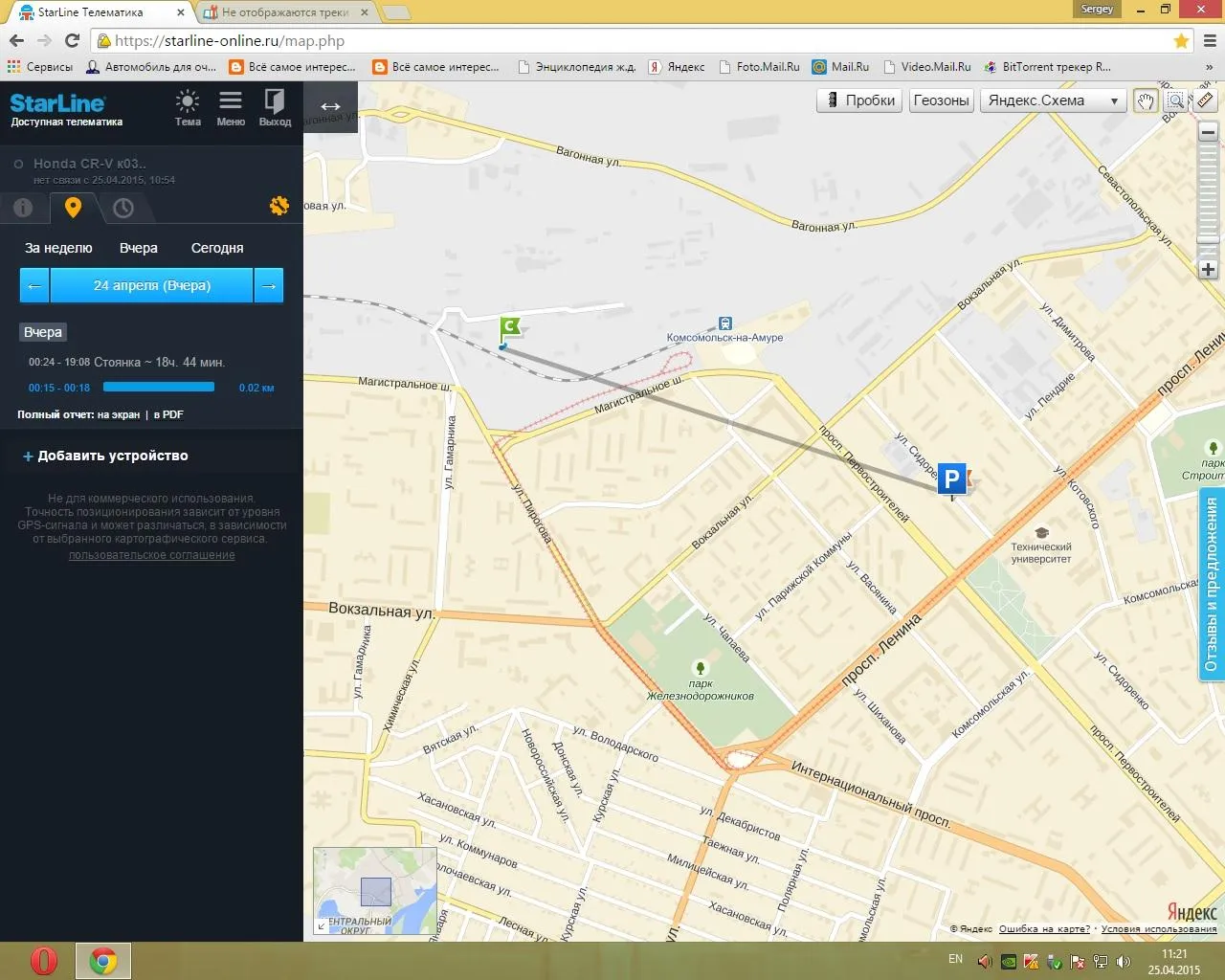
Task: Click the Комсомольск-на-Амуре station icon
Action: [x=725, y=323]
